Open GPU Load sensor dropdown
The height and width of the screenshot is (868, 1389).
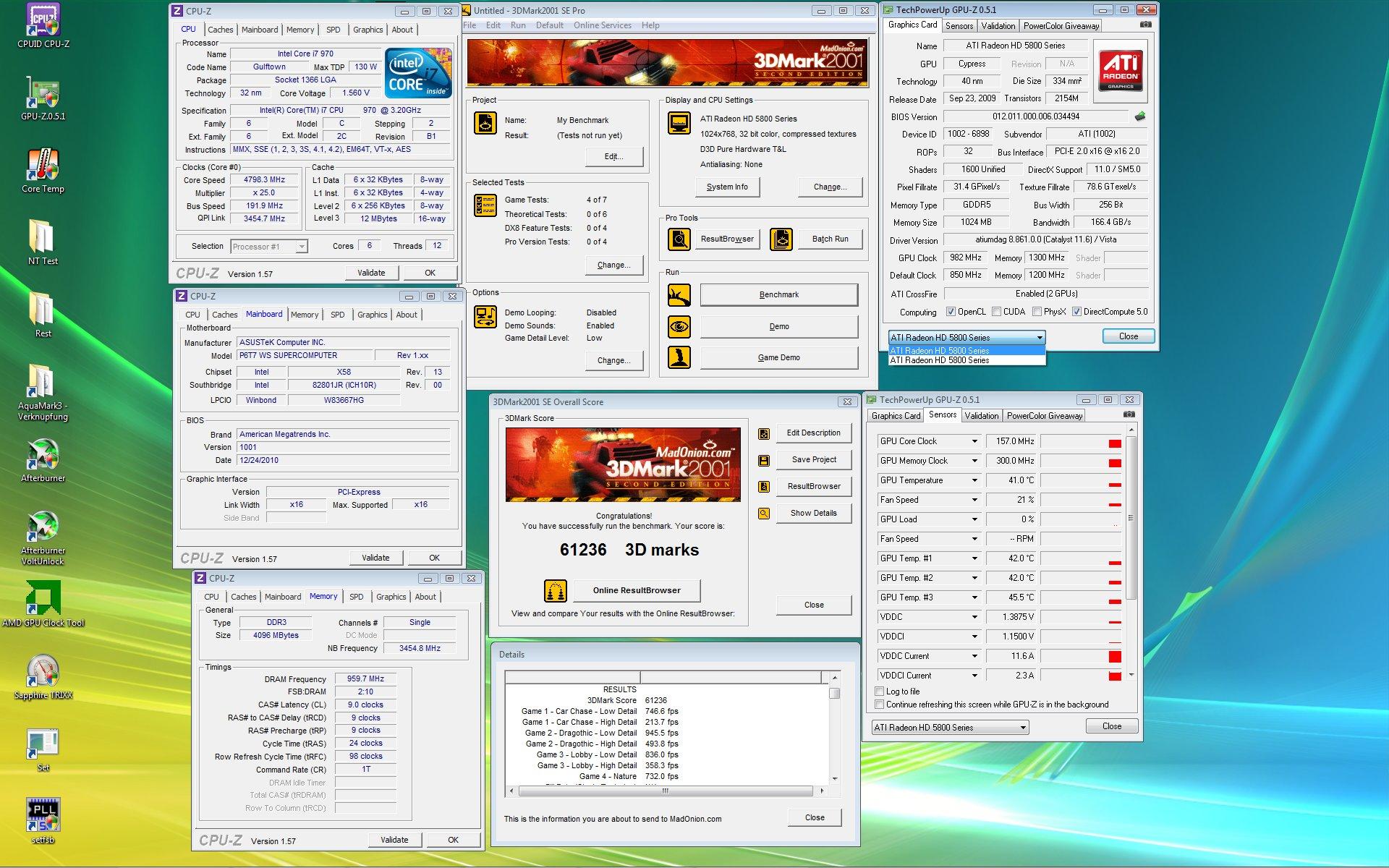click(x=974, y=519)
